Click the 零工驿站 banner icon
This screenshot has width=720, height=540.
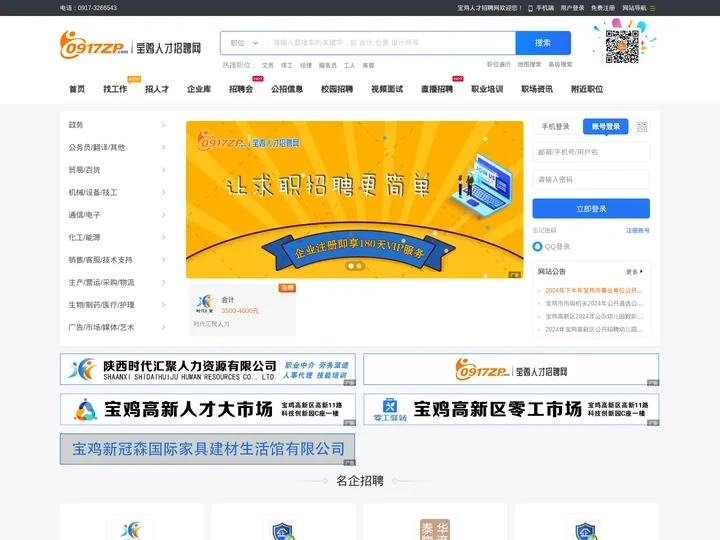[390, 410]
